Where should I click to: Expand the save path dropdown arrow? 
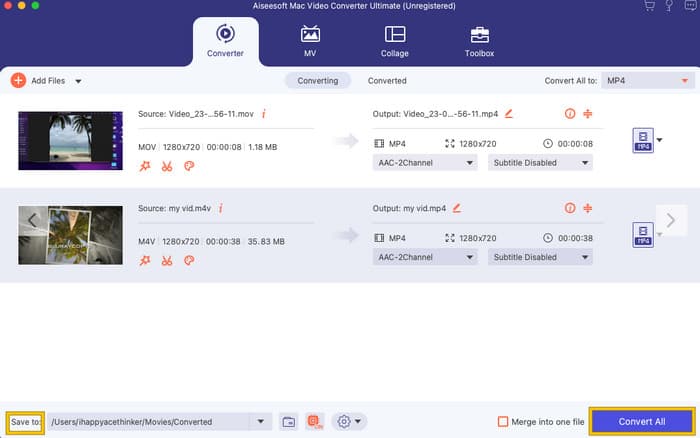(x=261, y=421)
